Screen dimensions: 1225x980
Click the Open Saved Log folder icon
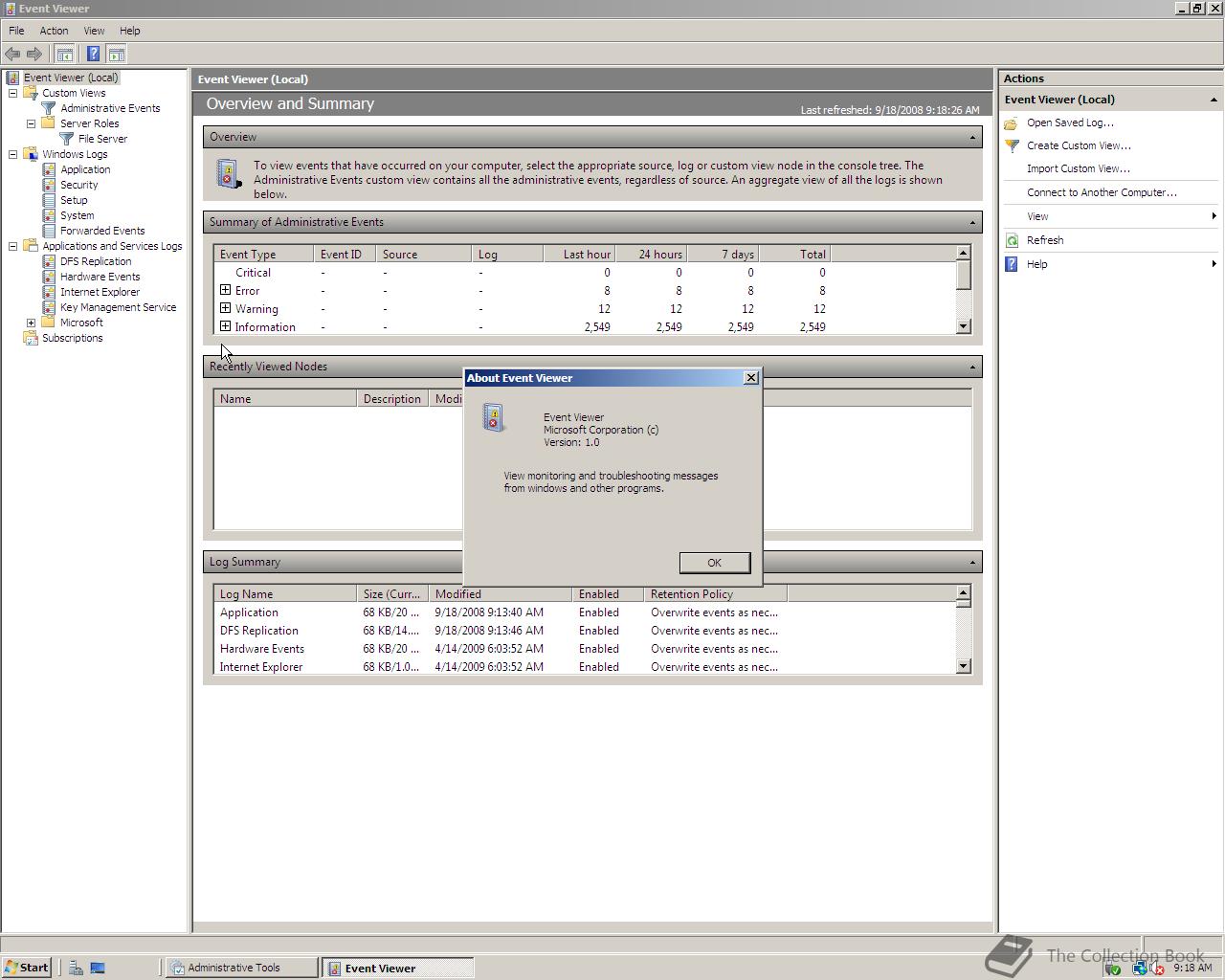point(1012,122)
